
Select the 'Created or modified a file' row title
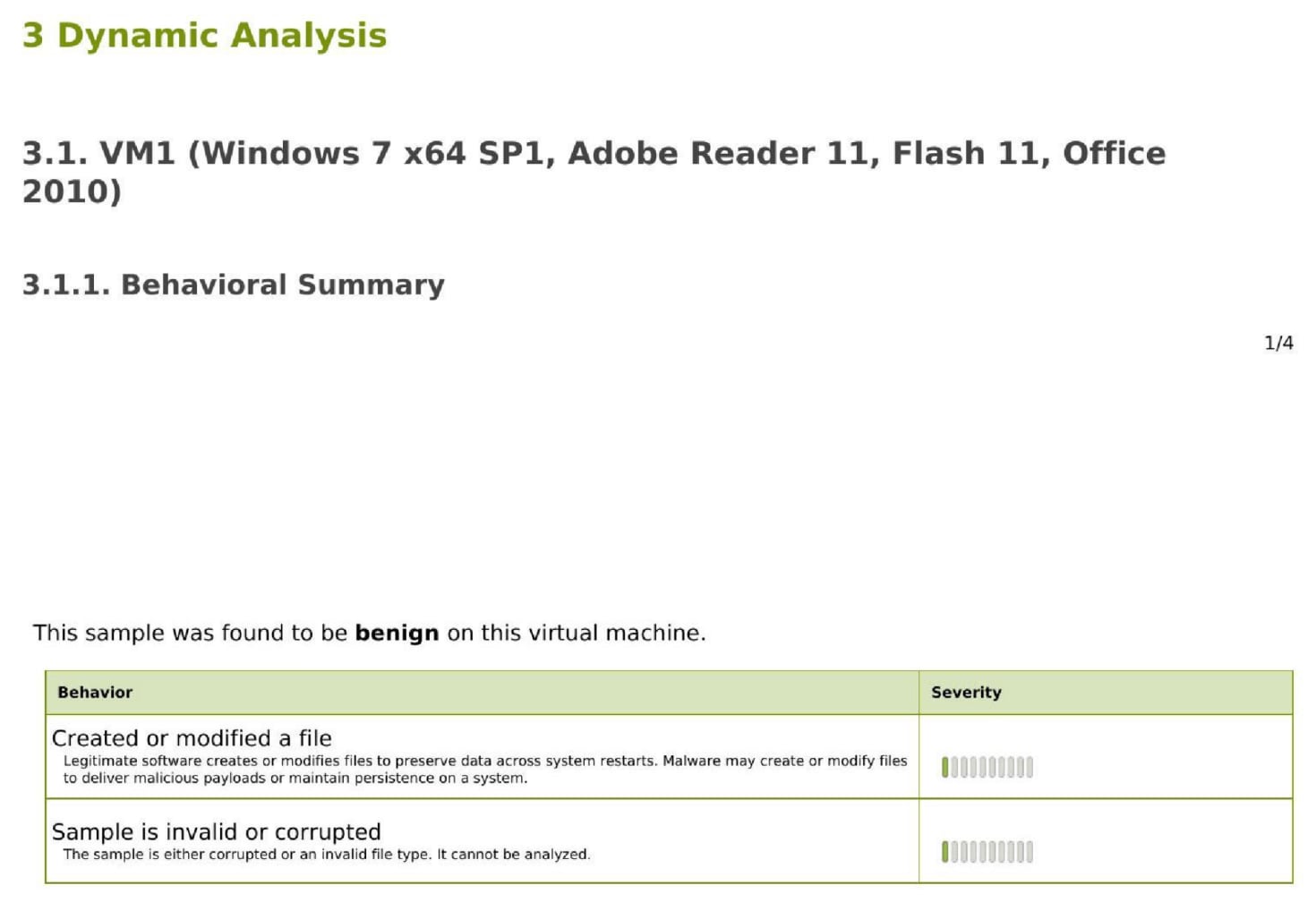click(x=192, y=738)
